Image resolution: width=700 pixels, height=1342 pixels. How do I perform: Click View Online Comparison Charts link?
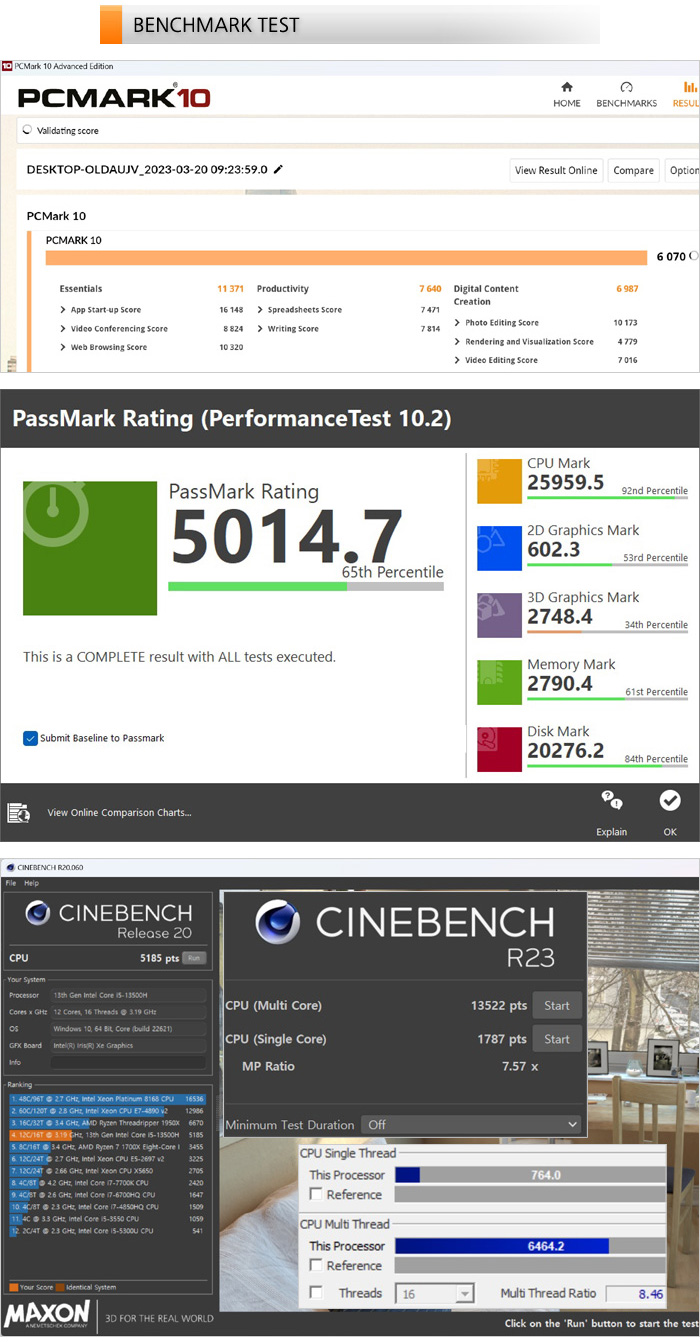(x=119, y=813)
